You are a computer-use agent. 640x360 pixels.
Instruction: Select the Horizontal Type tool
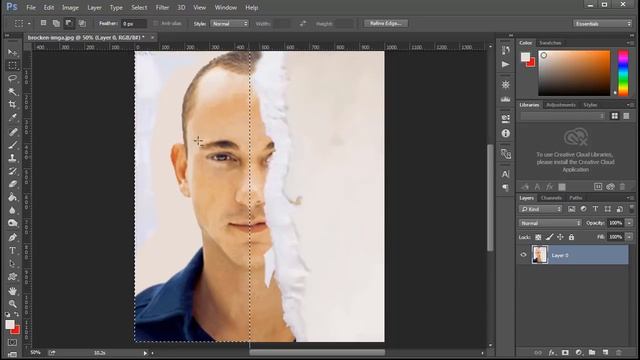(13, 250)
